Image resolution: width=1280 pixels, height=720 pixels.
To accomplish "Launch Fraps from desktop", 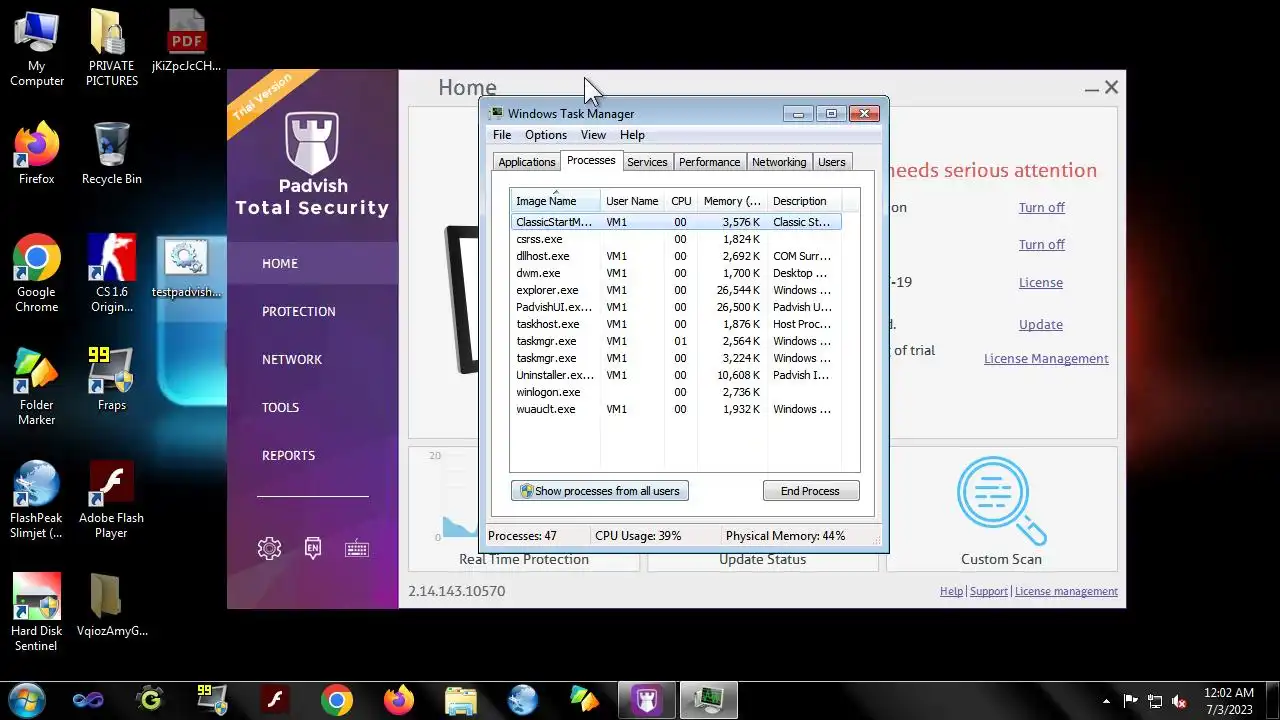I will click(111, 380).
